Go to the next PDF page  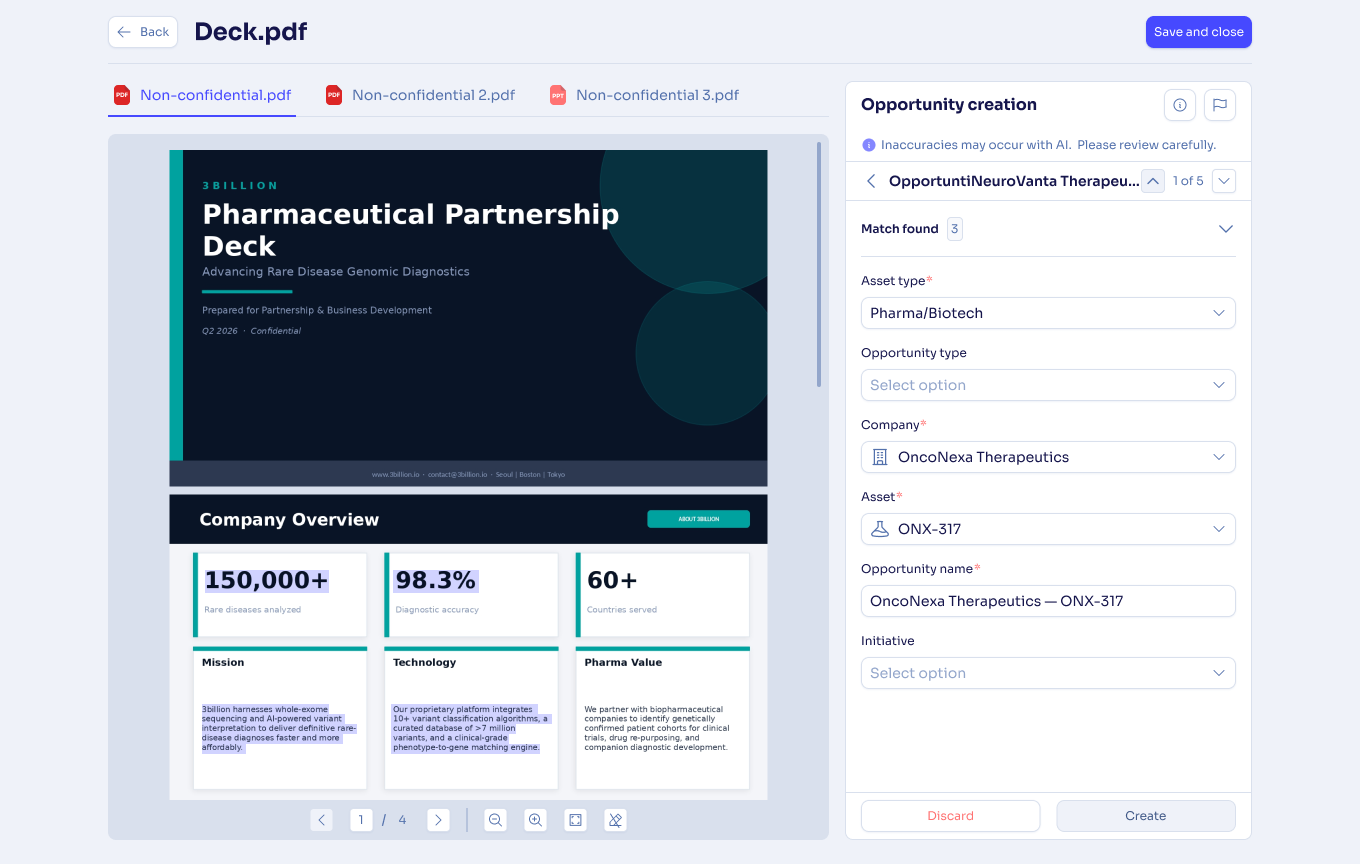tap(438, 820)
